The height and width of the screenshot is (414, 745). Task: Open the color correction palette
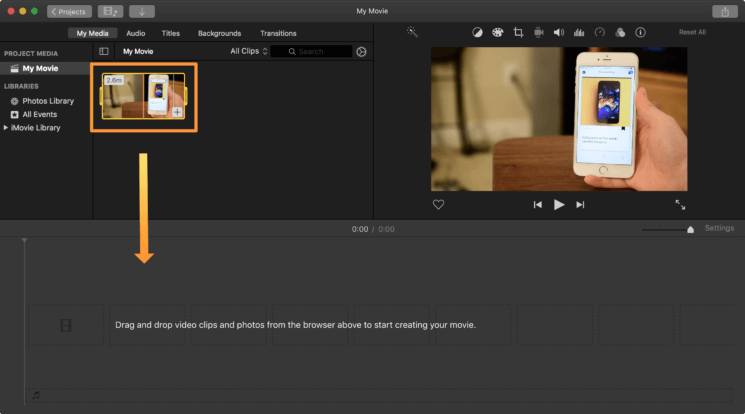coord(497,32)
